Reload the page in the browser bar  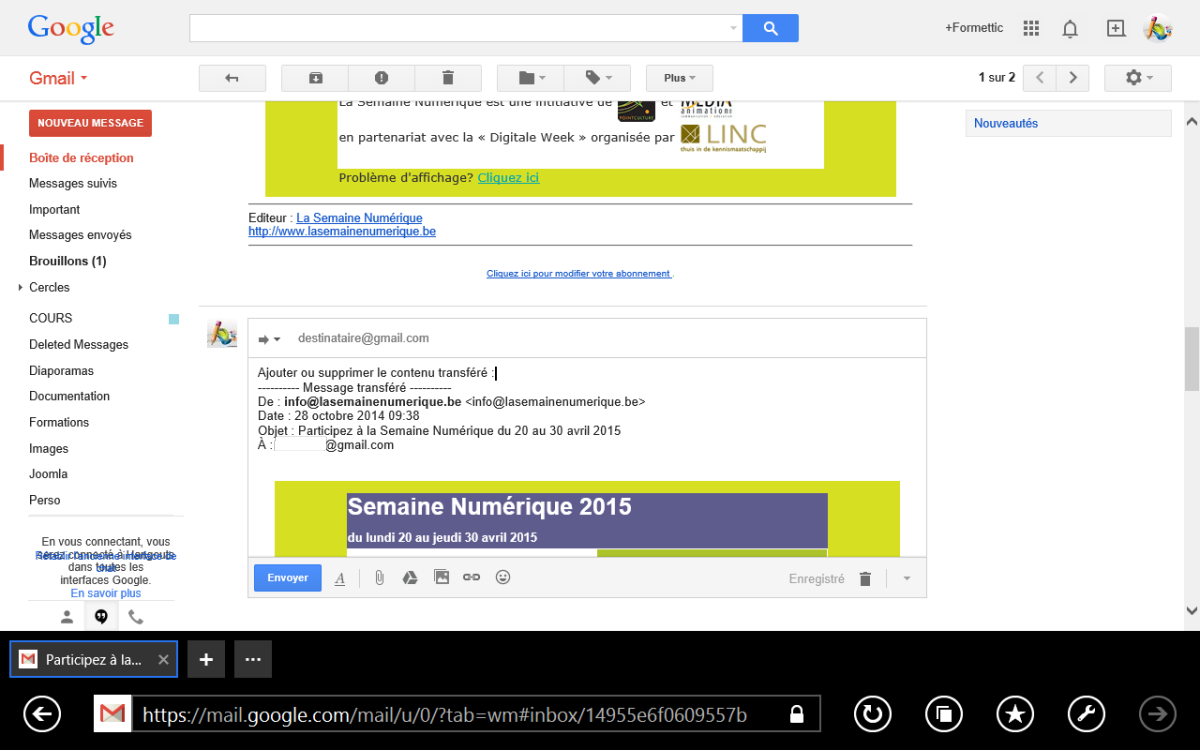(873, 714)
